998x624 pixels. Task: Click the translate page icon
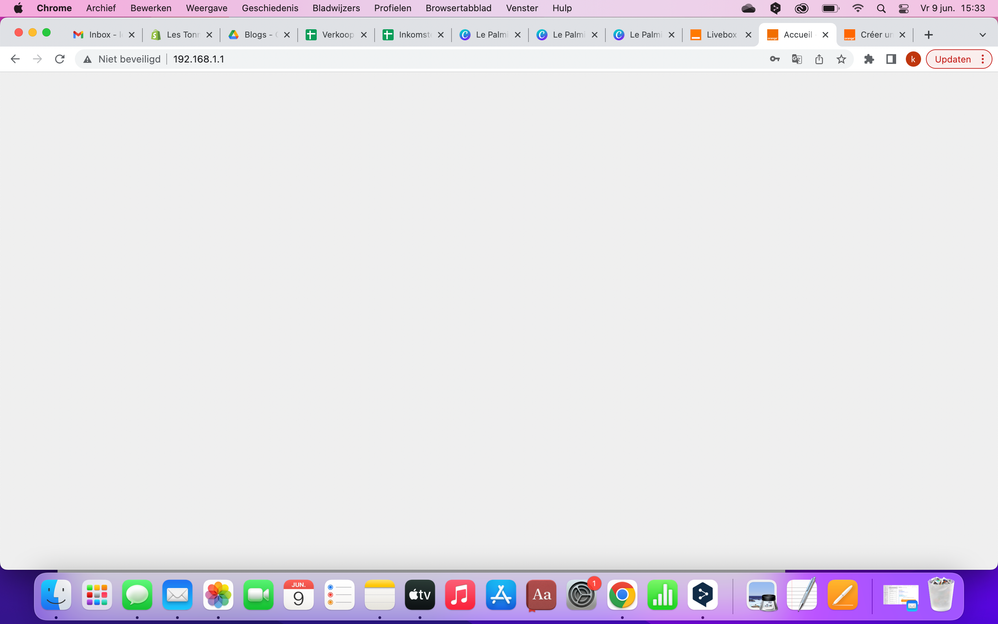(797, 59)
